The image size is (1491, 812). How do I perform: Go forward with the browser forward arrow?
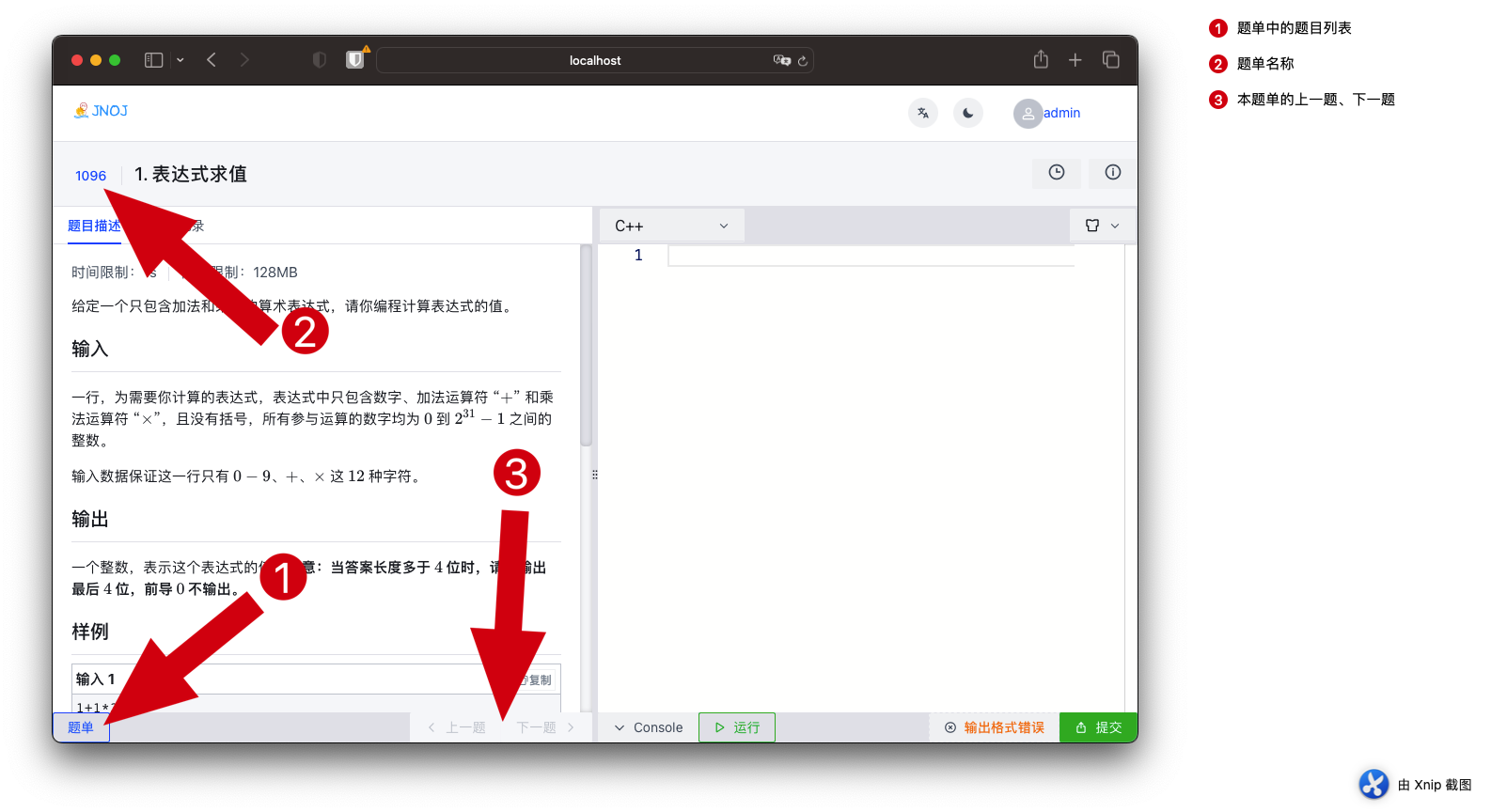[x=244, y=60]
